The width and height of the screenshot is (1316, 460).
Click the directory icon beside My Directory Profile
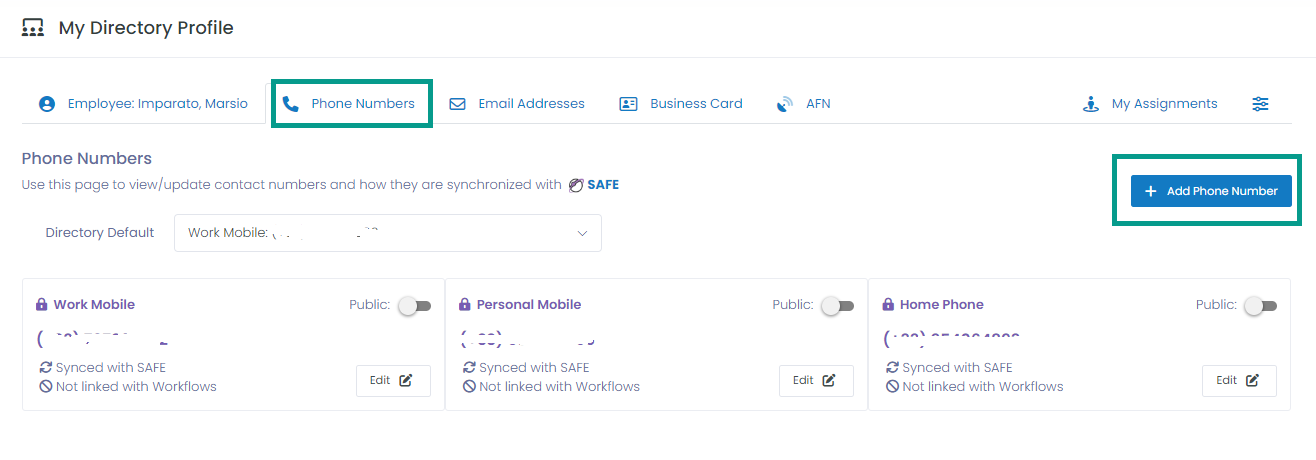coord(33,28)
